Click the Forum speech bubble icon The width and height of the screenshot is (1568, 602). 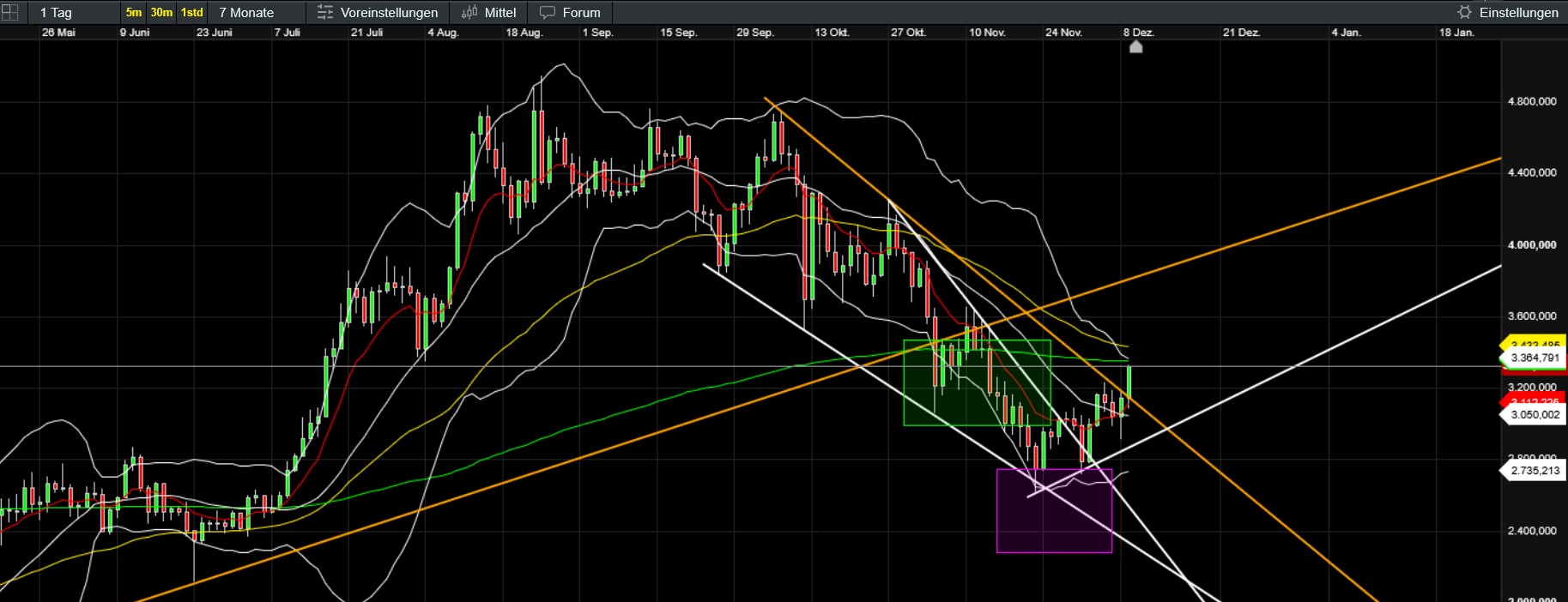point(548,12)
